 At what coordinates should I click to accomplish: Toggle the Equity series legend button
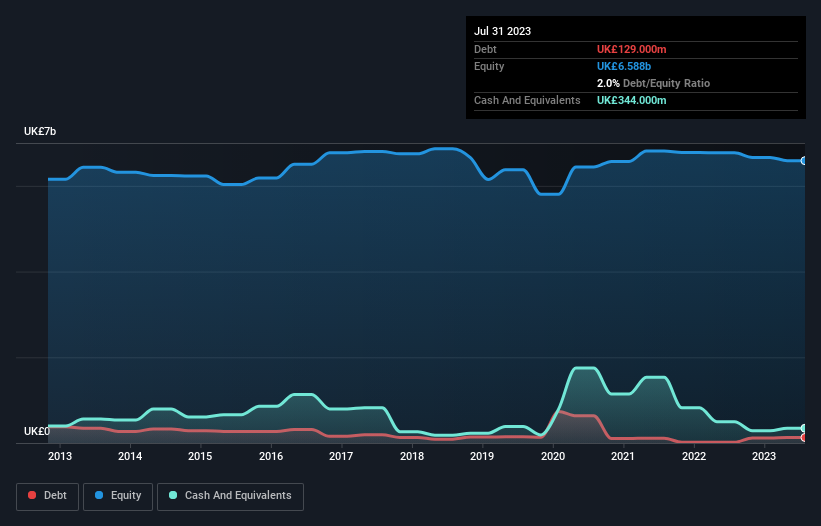click(118, 496)
